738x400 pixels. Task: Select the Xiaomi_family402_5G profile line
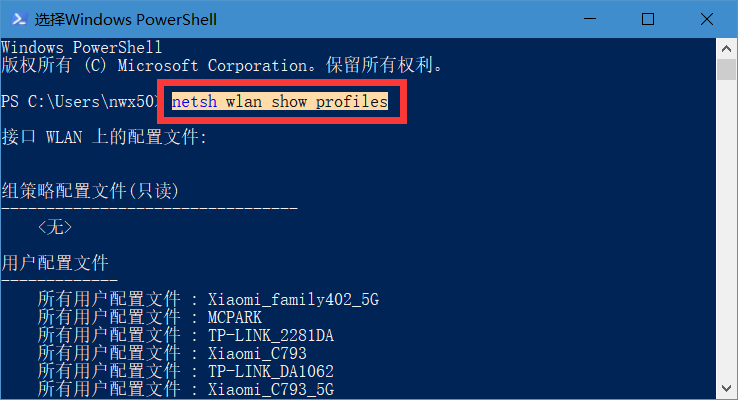tap(293, 299)
